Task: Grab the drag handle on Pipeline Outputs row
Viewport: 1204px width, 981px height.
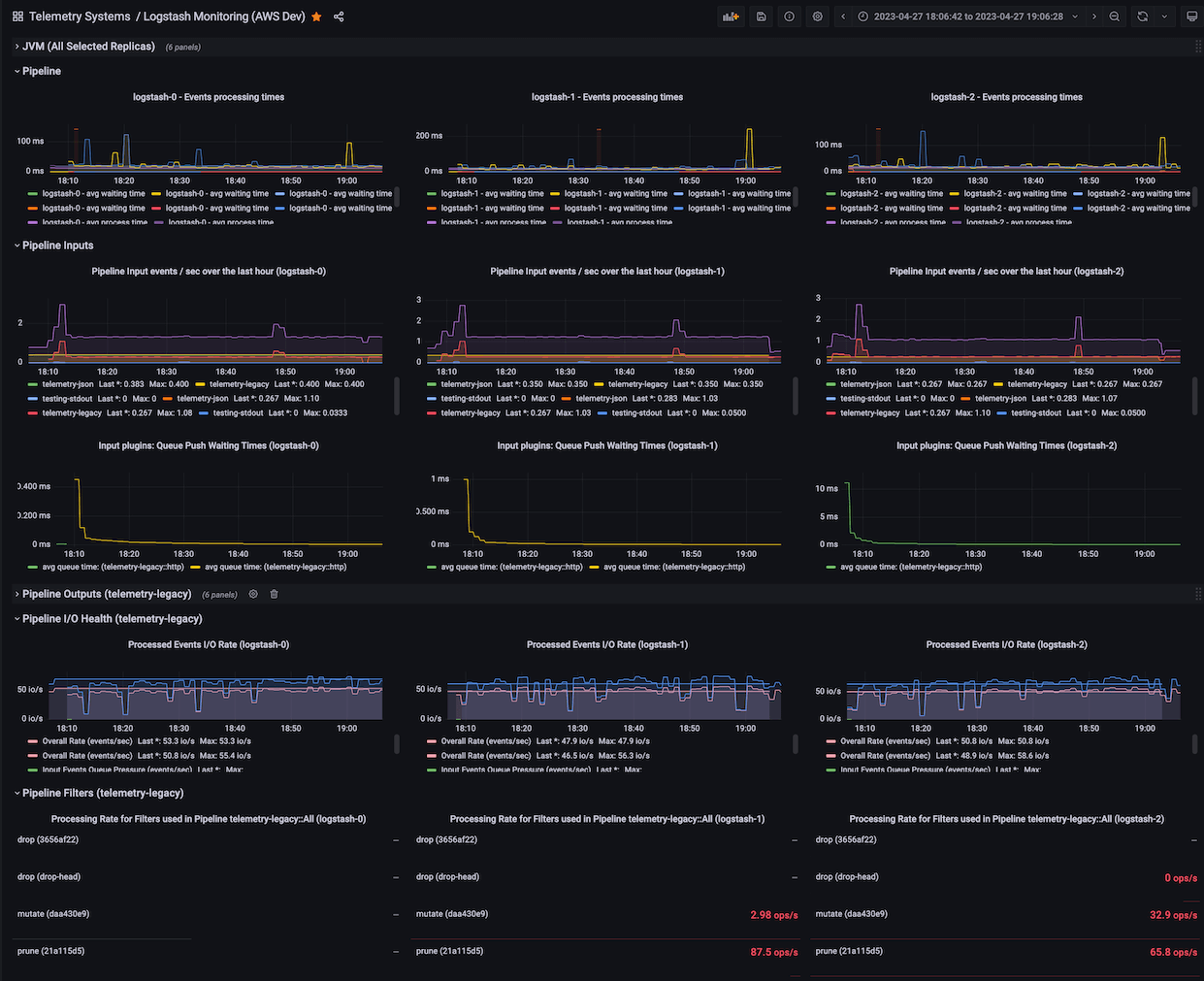Action: [1198, 594]
